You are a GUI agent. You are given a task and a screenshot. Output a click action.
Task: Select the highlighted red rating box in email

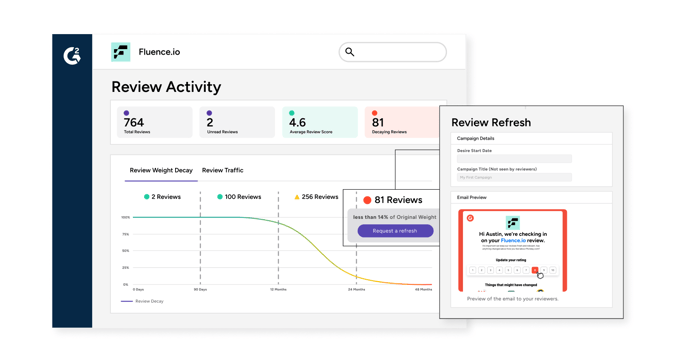pos(535,270)
